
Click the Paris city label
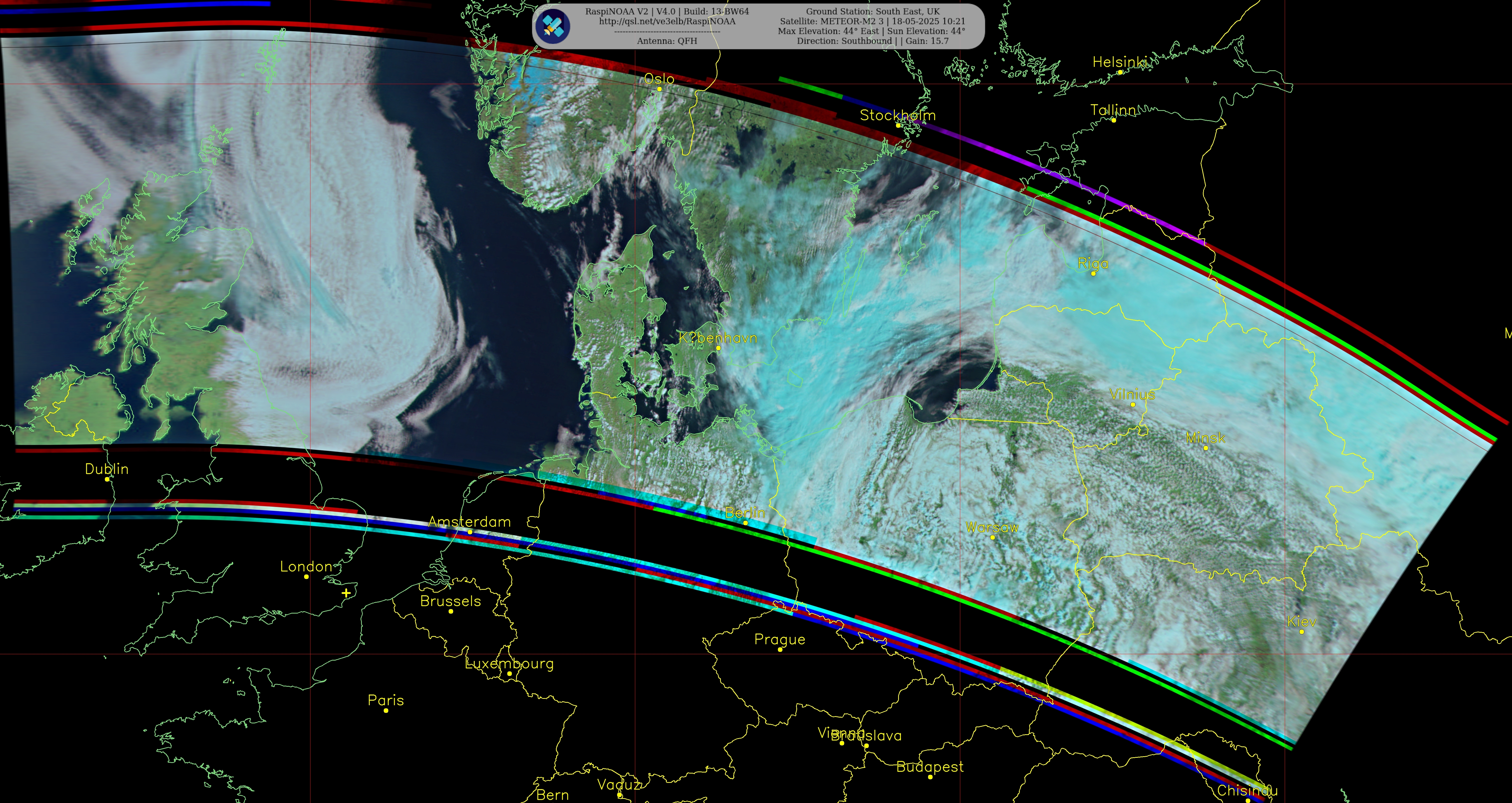tap(386, 700)
